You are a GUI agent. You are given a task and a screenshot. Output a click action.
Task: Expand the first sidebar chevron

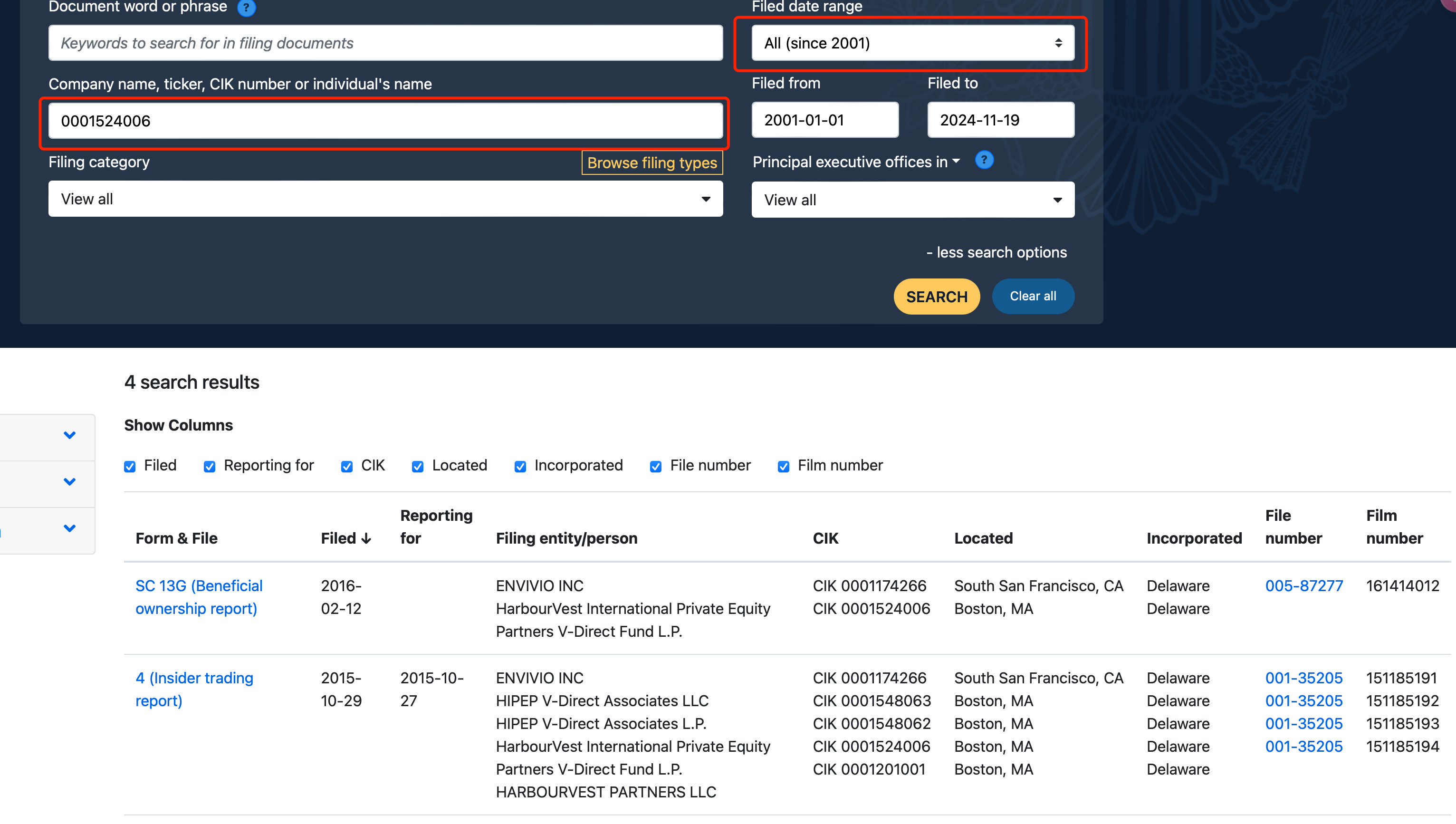point(69,435)
